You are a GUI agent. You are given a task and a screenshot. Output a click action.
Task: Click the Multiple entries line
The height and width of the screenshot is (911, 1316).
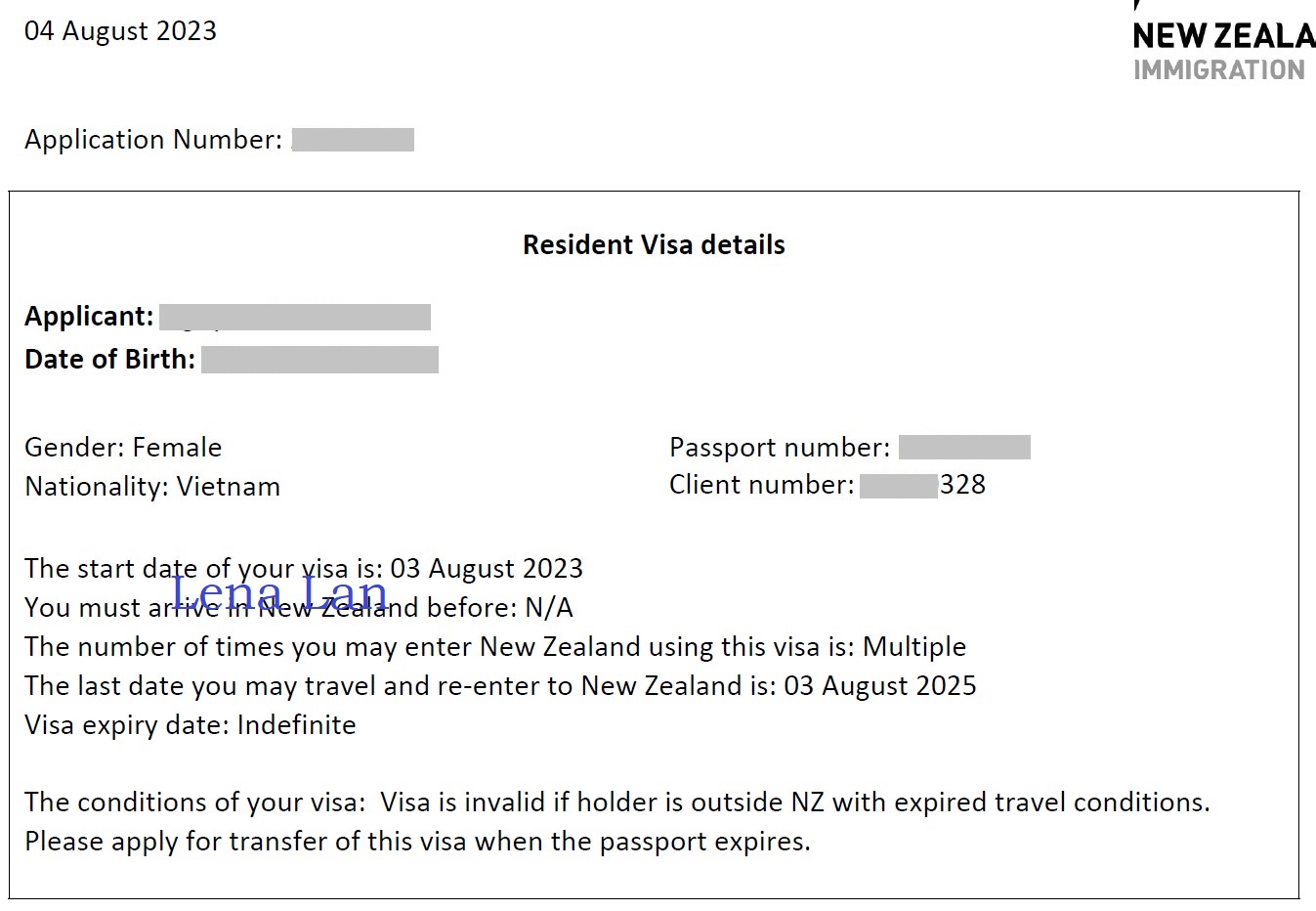click(x=495, y=647)
